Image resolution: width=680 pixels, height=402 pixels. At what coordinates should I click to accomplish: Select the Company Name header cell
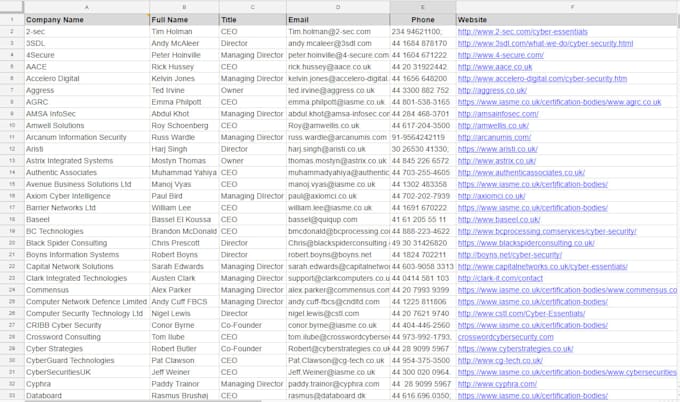[87, 20]
